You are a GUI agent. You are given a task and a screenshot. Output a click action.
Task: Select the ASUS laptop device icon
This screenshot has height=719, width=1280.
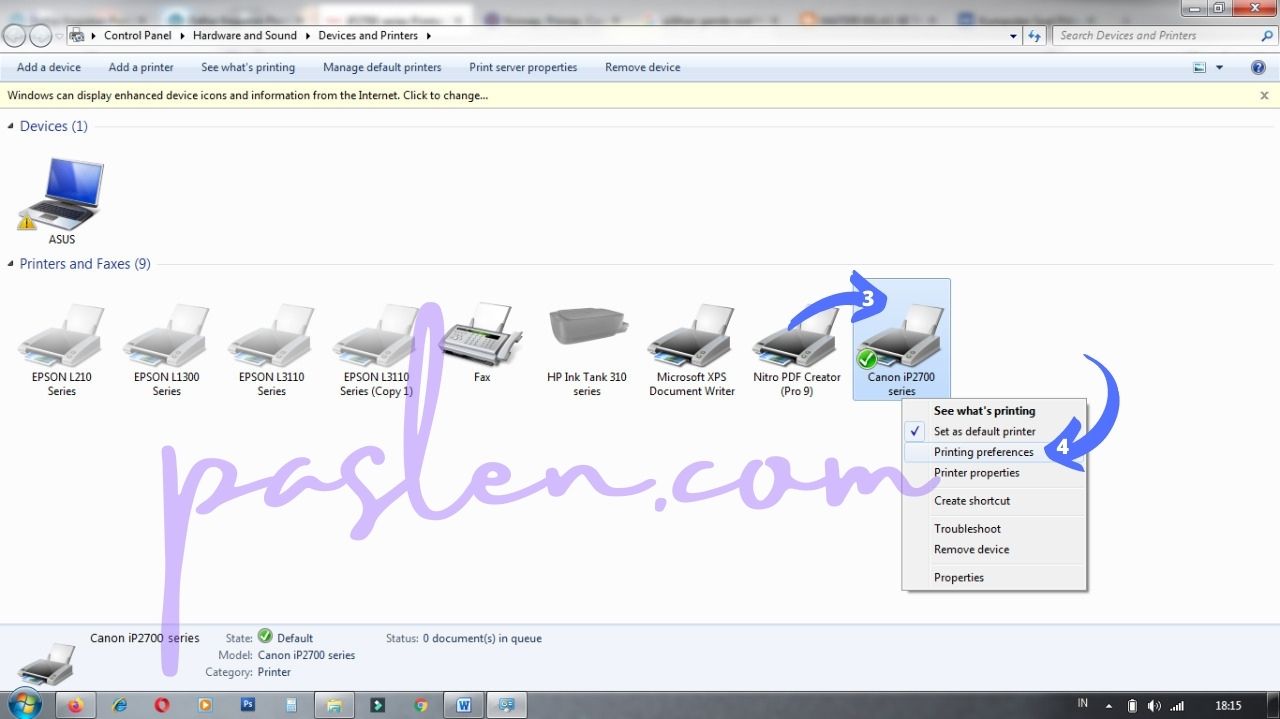click(61, 194)
